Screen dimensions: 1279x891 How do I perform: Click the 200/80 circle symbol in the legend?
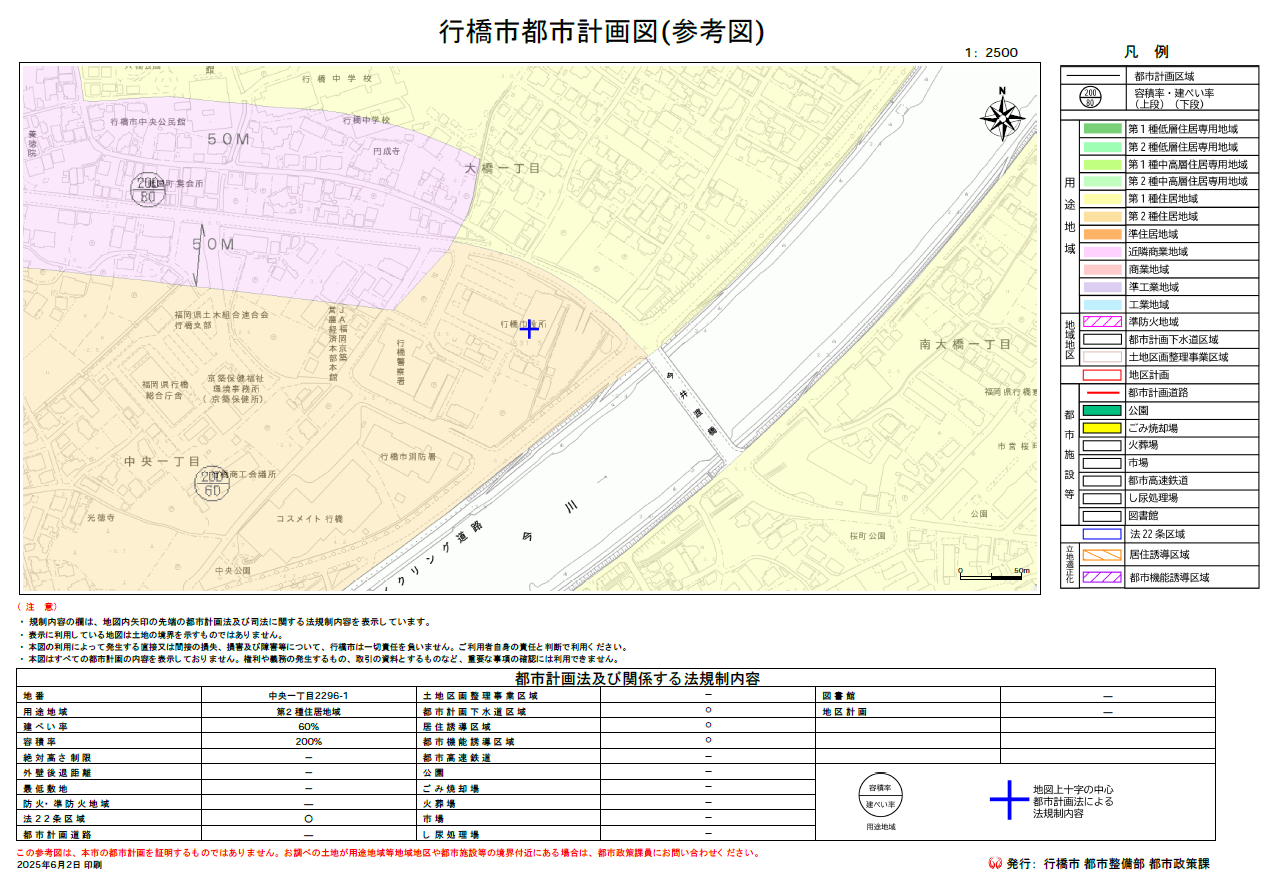pyautogui.click(x=1091, y=97)
